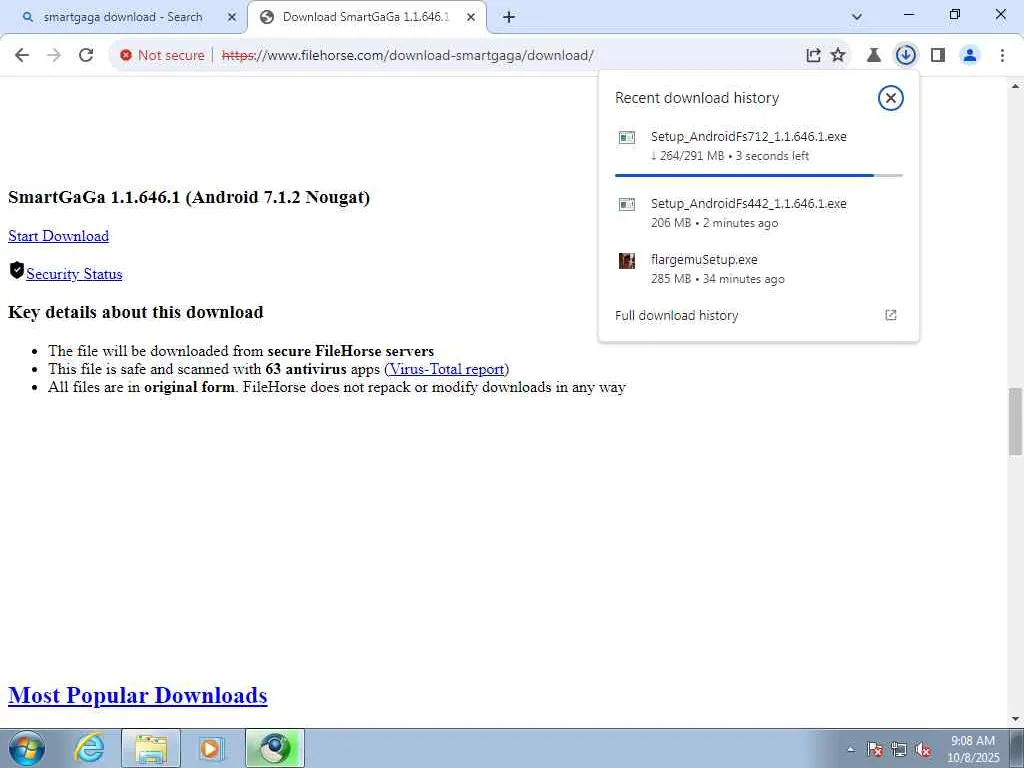Close the Download SmartGaGa tab
This screenshot has width=1024, height=768.
470,17
